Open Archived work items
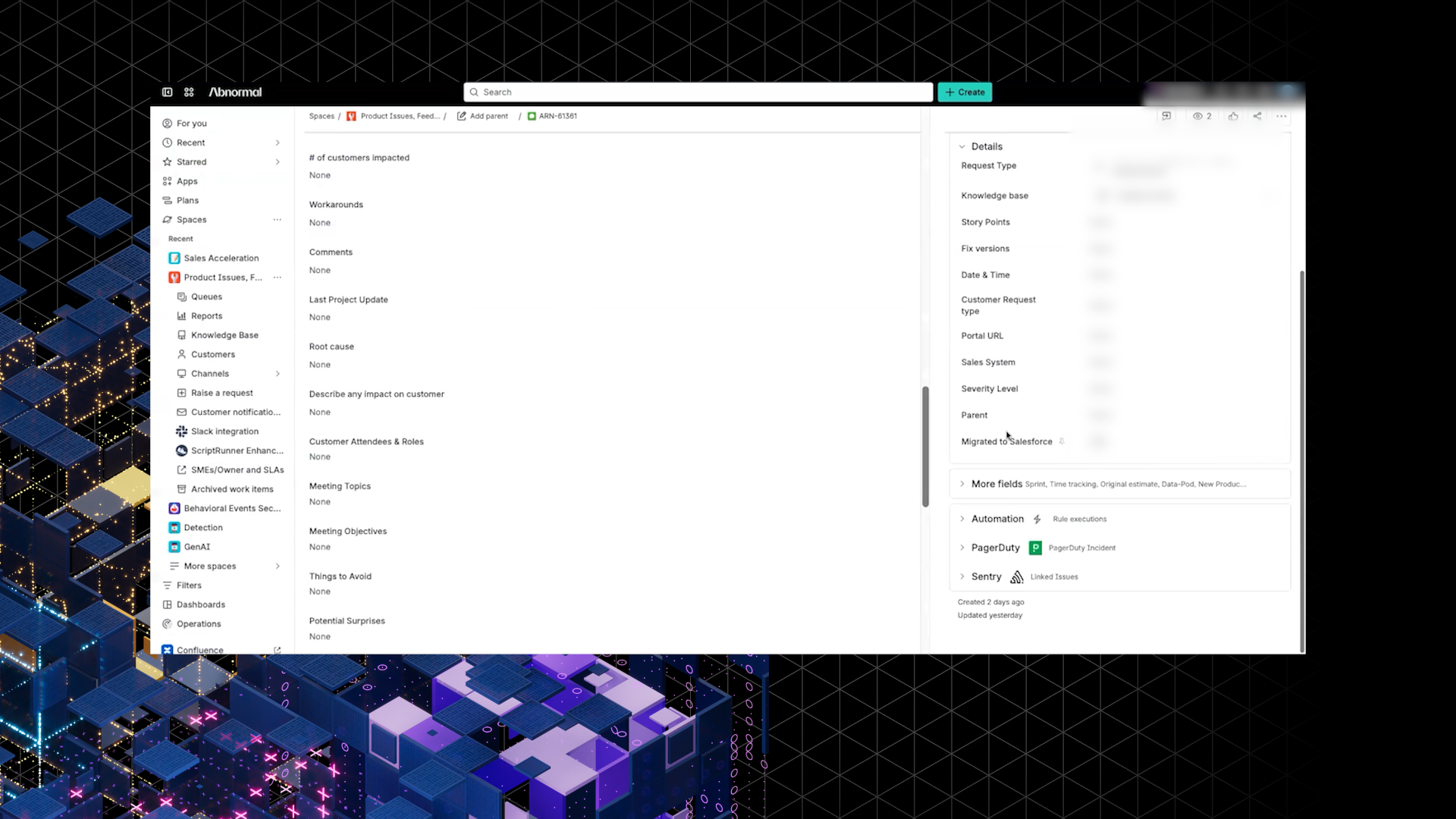The image size is (1456, 819). [x=232, y=489]
